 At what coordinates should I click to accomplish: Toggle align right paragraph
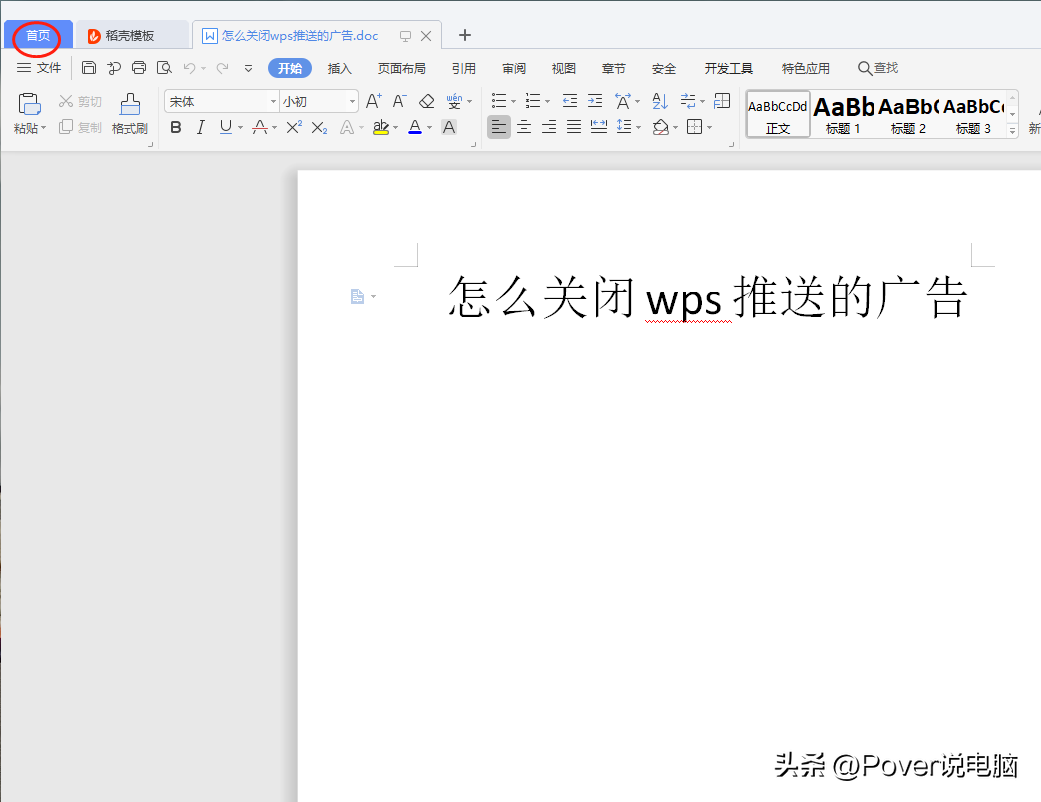coord(548,127)
